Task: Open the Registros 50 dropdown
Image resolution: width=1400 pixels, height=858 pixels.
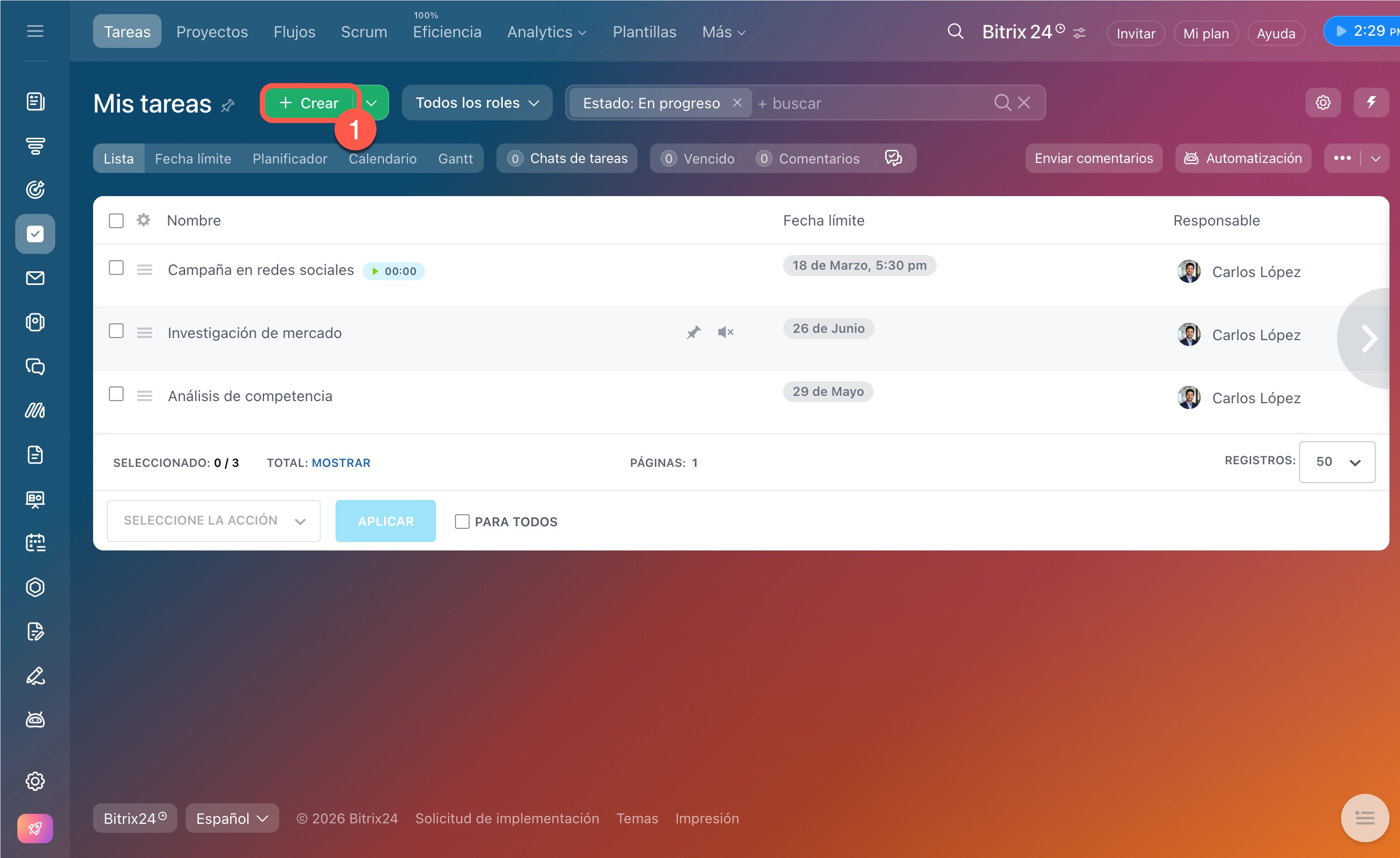Action: coord(1336,462)
